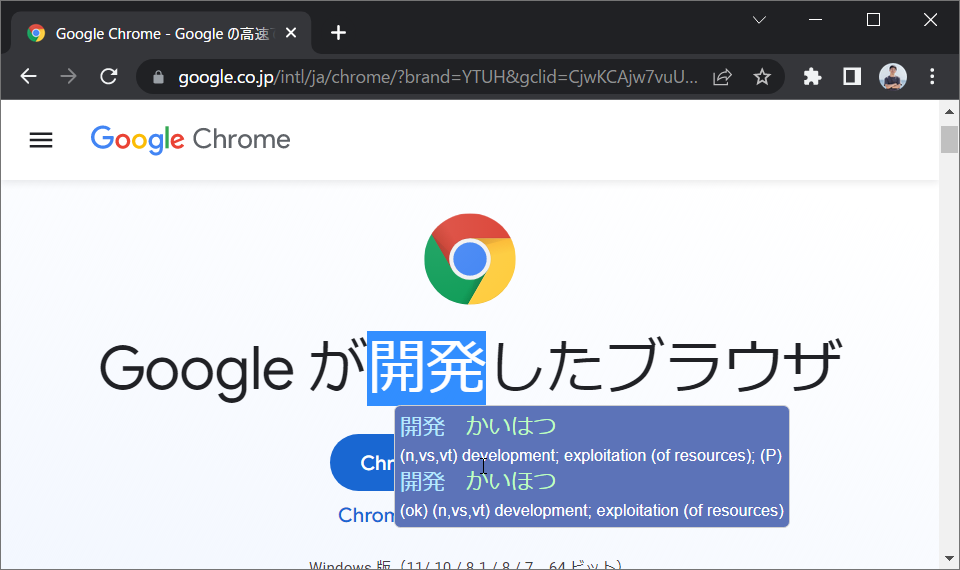
Task: Reload the current page
Action: coord(108,77)
